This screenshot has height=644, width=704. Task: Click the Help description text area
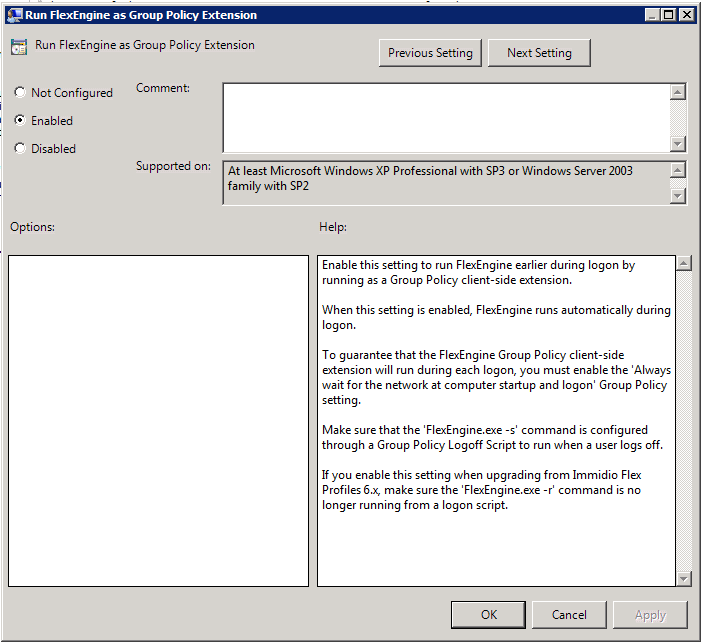point(496,420)
